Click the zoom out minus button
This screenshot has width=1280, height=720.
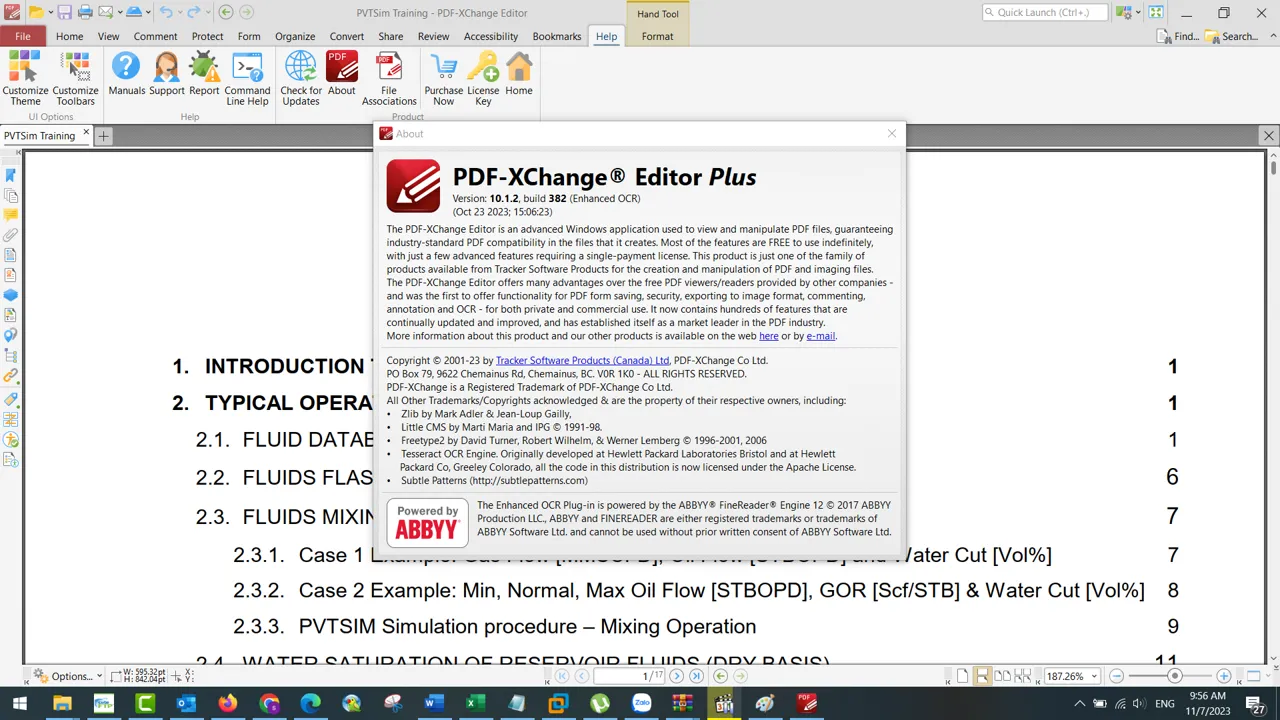click(1116, 676)
